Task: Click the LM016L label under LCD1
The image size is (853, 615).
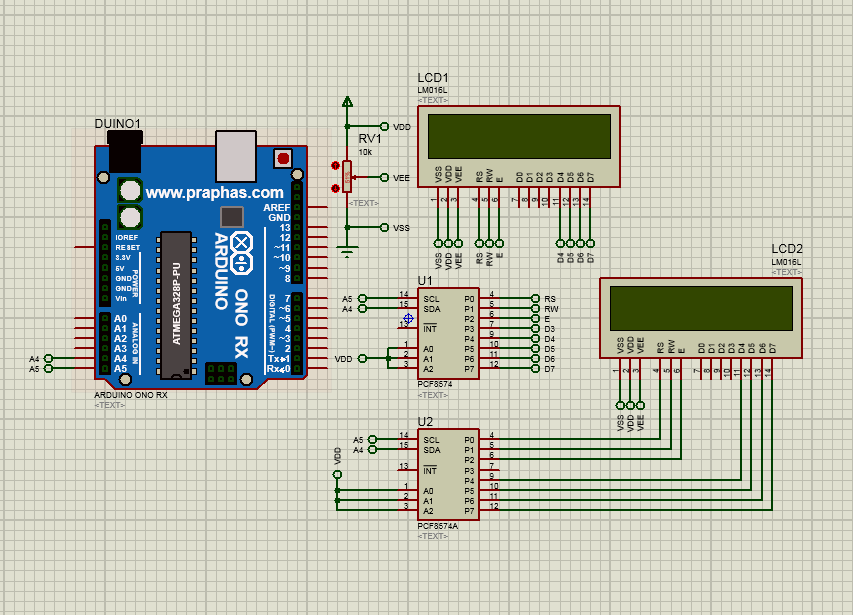Action: click(x=432, y=90)
